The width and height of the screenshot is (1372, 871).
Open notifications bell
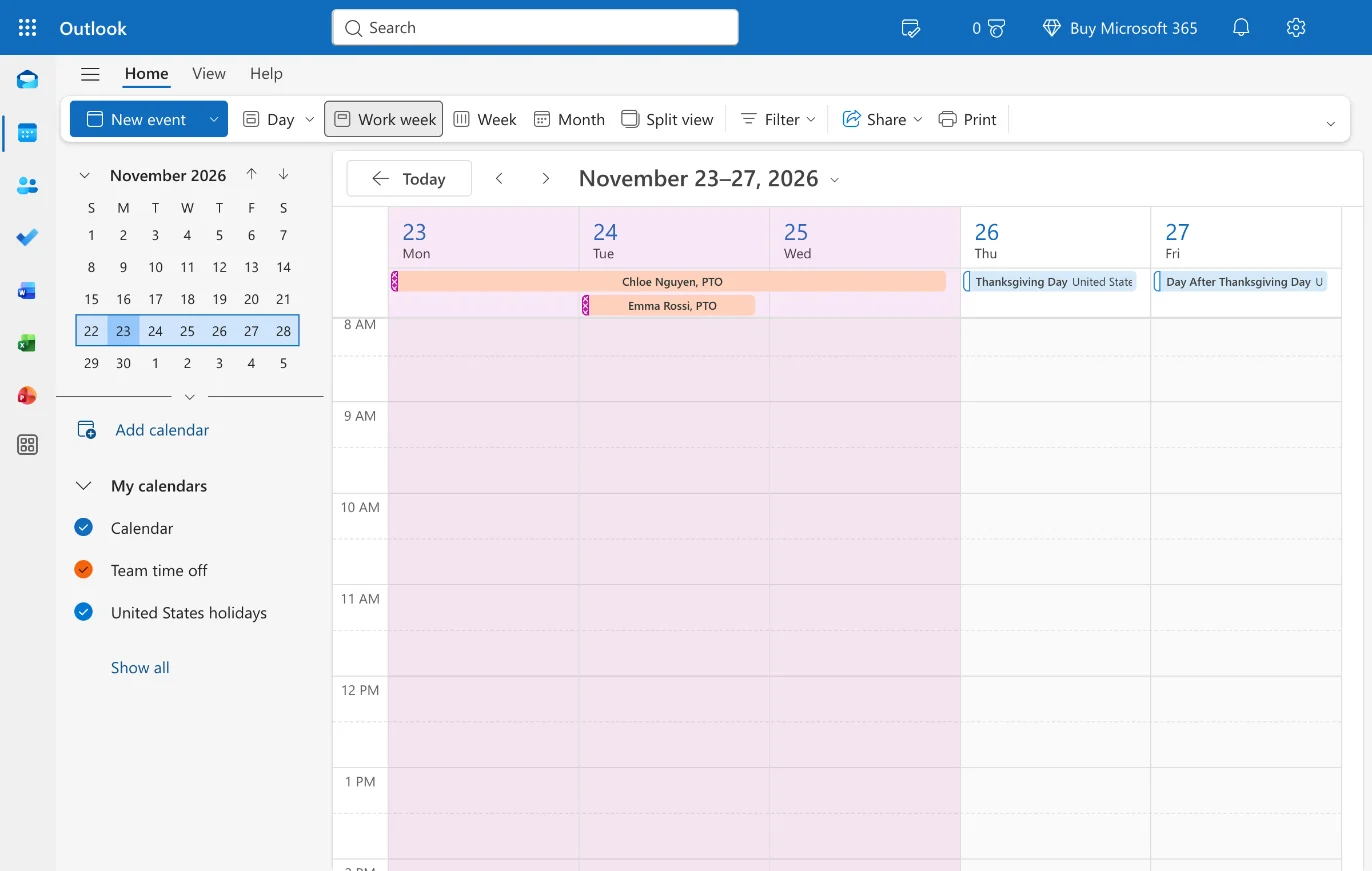[1241, 28]
